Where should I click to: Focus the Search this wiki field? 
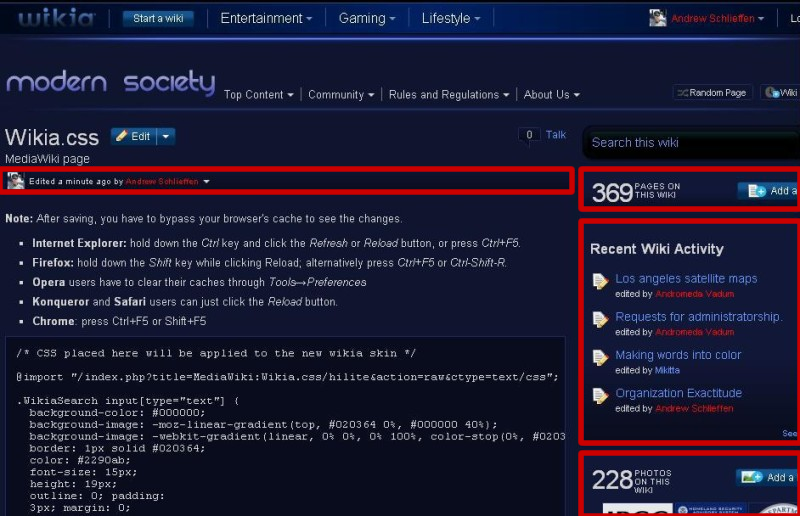pos(693,142)
